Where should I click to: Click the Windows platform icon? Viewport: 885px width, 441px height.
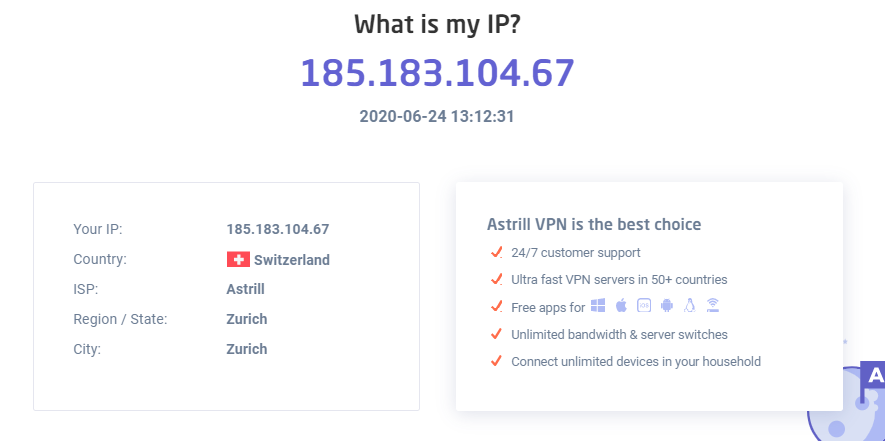pos(598,305)
